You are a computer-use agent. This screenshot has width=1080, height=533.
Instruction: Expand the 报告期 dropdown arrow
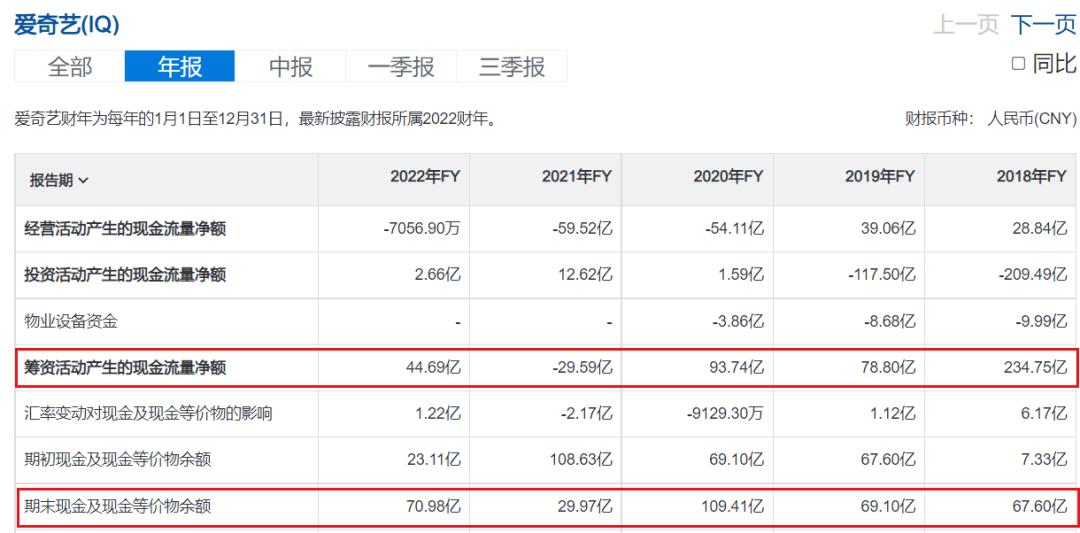coord(83,181)
